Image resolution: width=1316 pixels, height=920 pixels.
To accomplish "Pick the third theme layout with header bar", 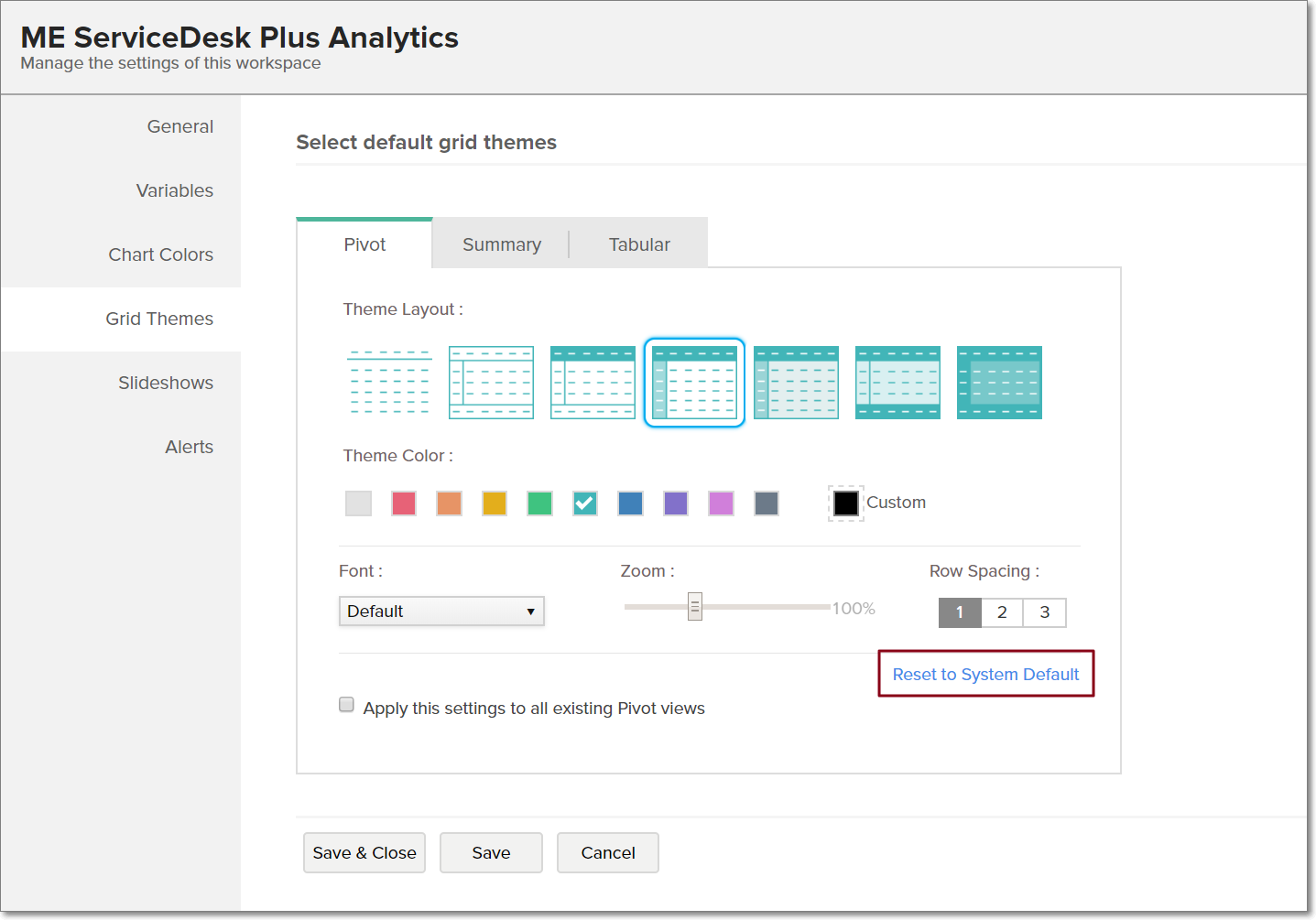I will (x=593, y=383).
